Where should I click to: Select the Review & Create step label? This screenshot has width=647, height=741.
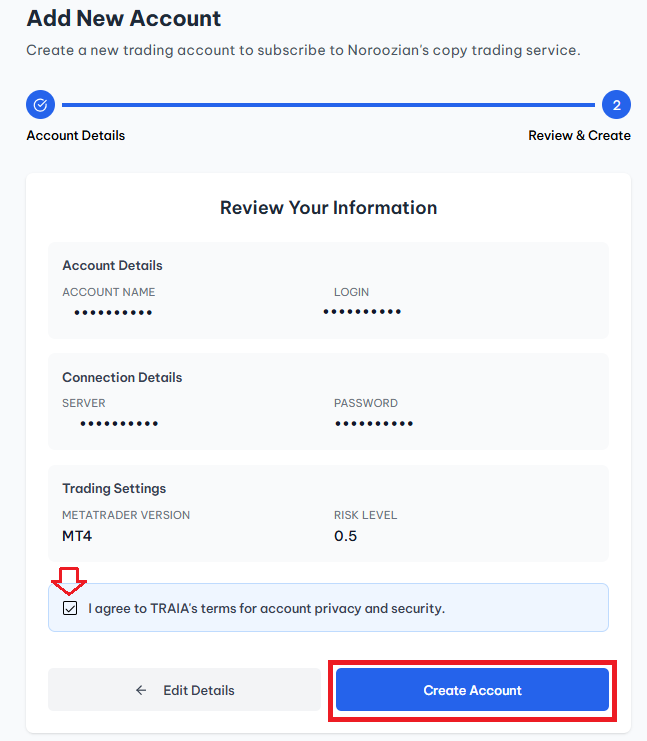[579, 135]
